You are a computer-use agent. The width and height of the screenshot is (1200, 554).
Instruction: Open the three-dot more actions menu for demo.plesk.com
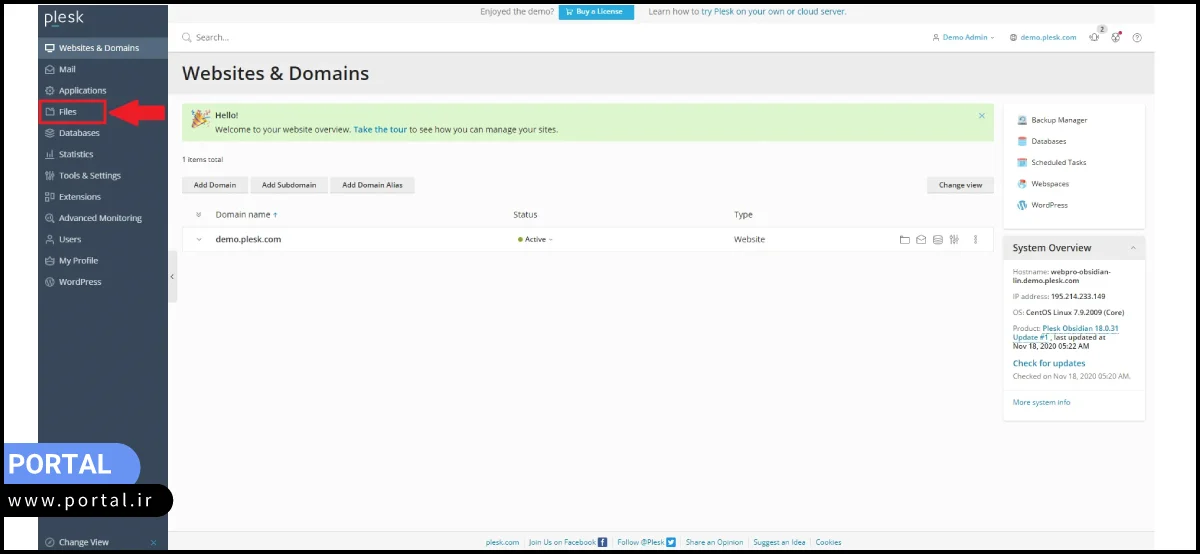pos(975,240)
